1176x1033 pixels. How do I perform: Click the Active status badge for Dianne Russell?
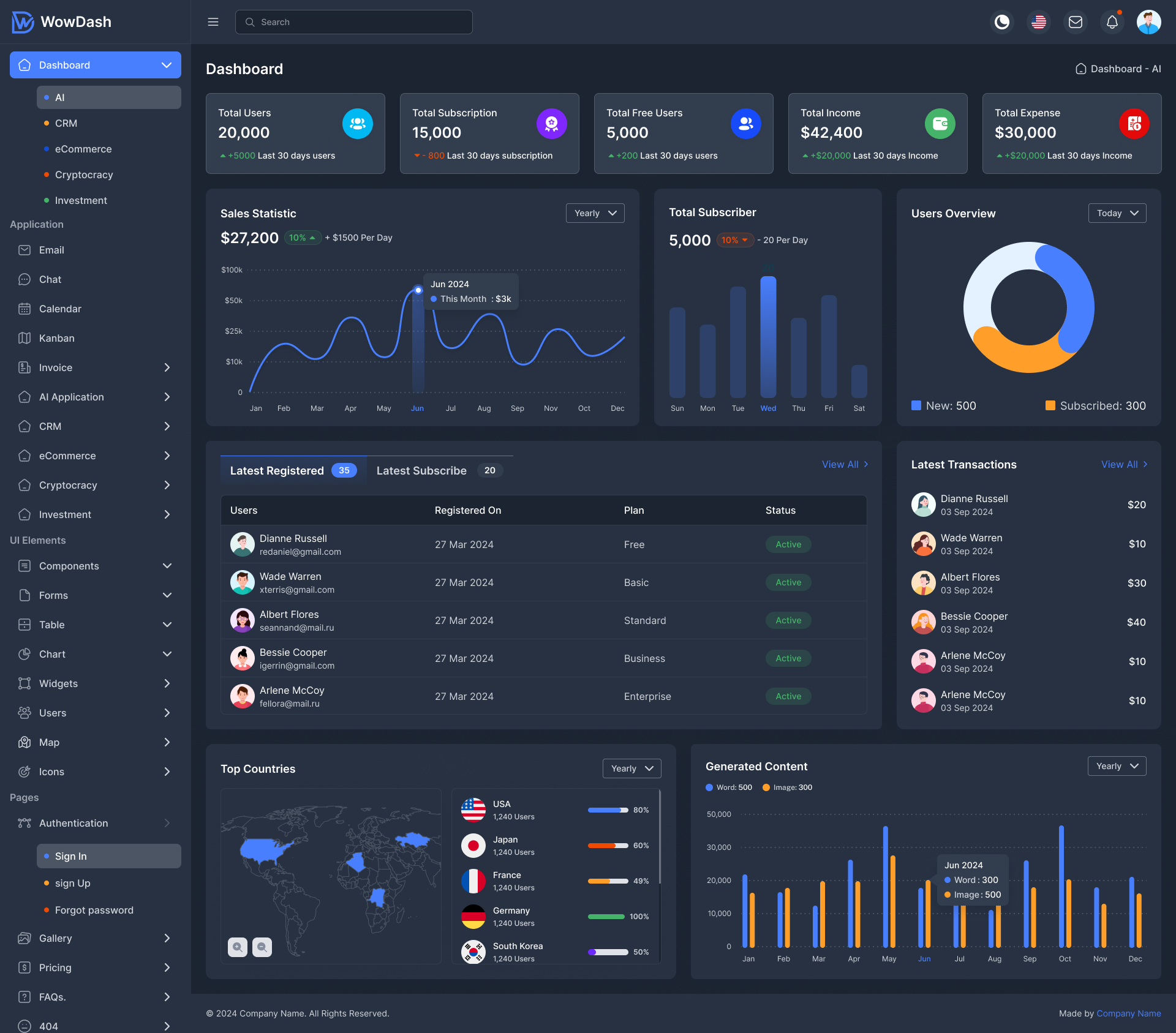[x=788, y=544]
